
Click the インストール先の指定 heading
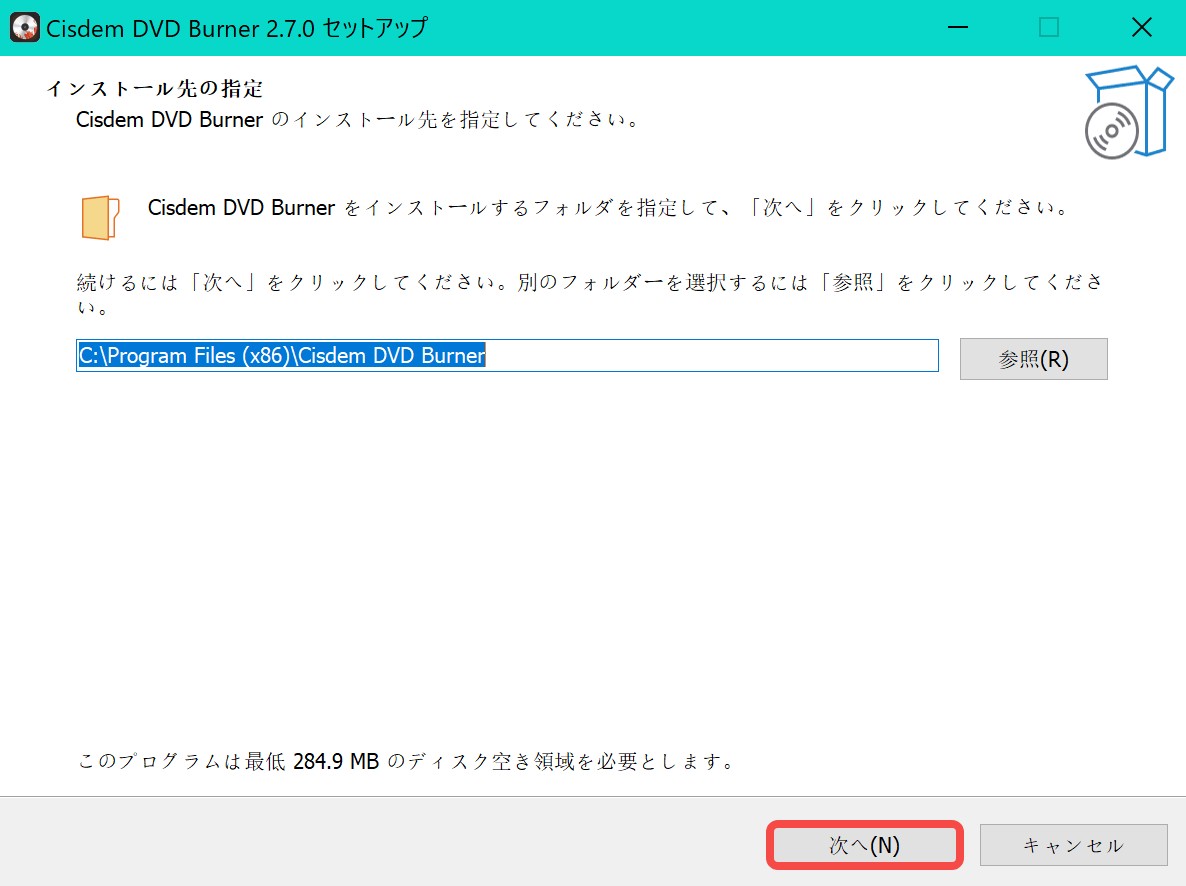point(155,89)
